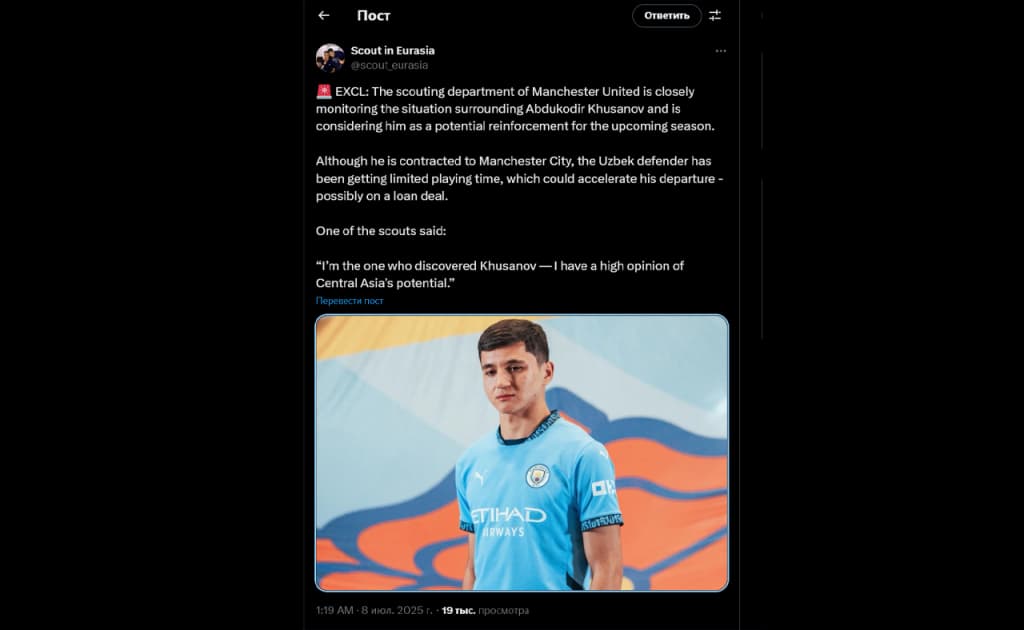Translate post via Перевести пост link
Viewport: 1024px width, 630px height.
[349, 301]
